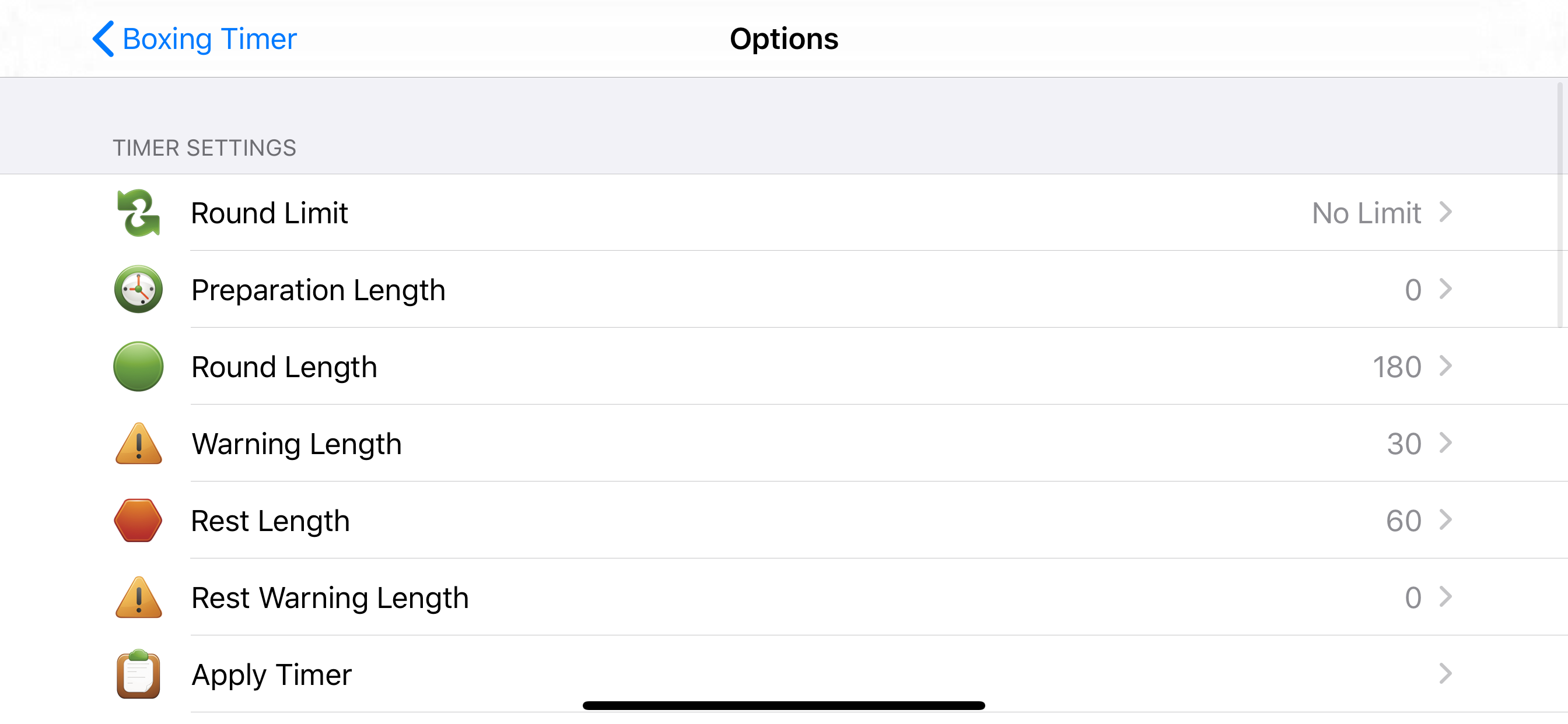1568x724 pixels.
Task: Select the Apply Timer menu label
Action: pos(271,674)
